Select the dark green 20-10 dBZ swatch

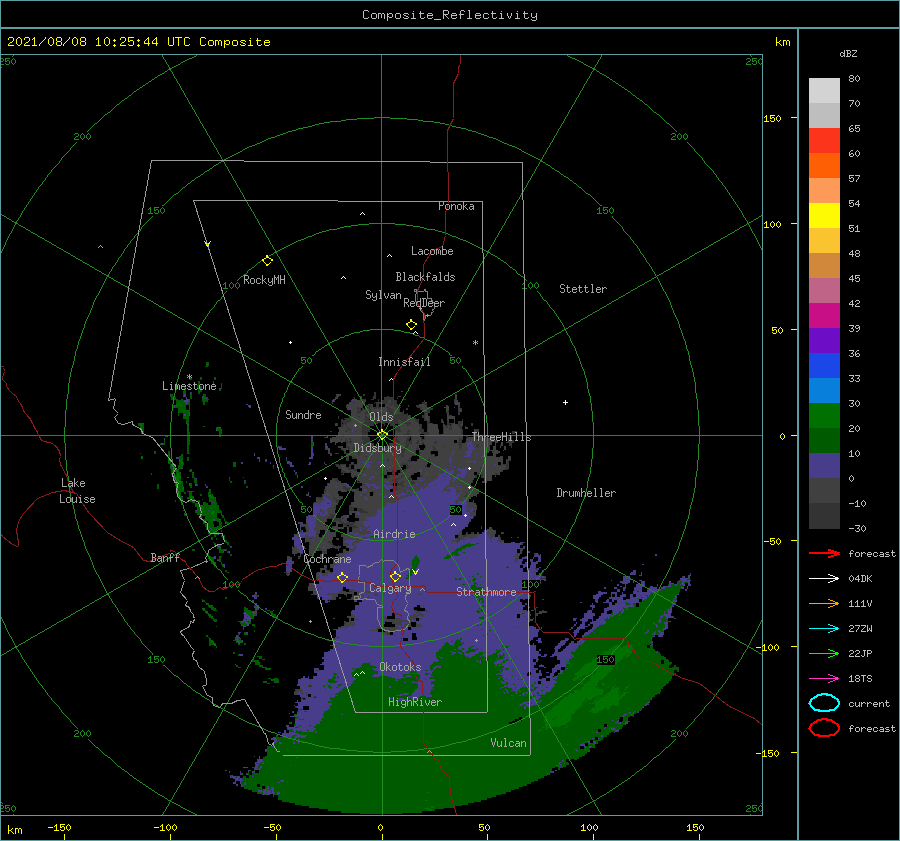824,441
